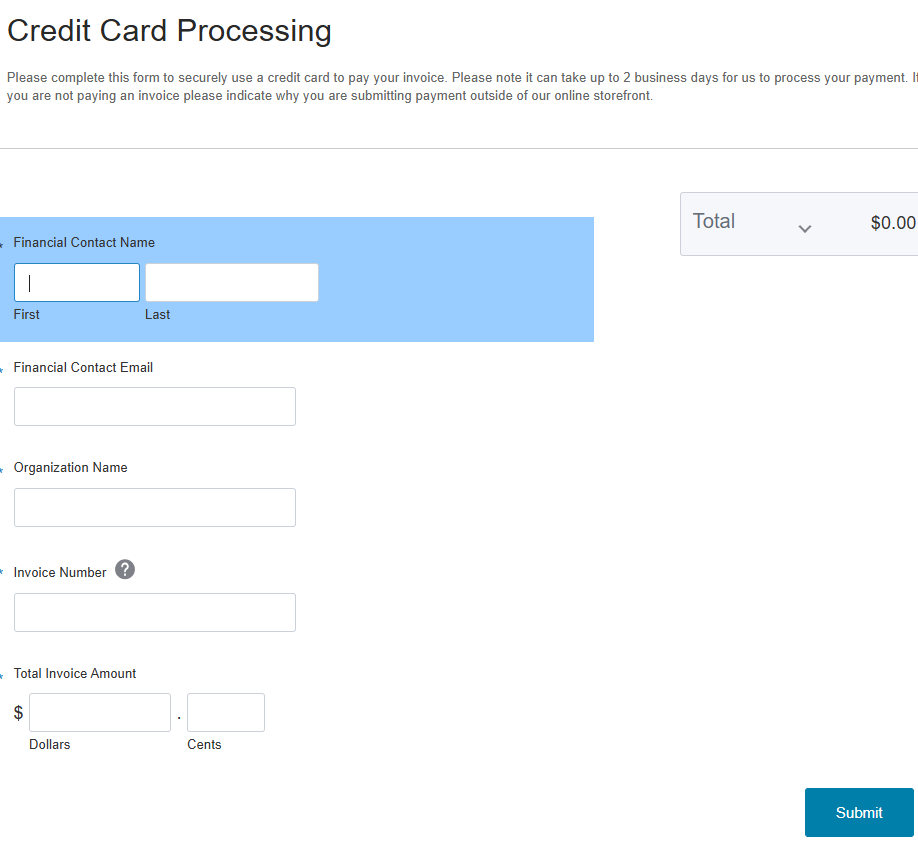The height and width of the screenshot is (851, 918).
Task: Click the Organization Name label
Action: point(70,468)
